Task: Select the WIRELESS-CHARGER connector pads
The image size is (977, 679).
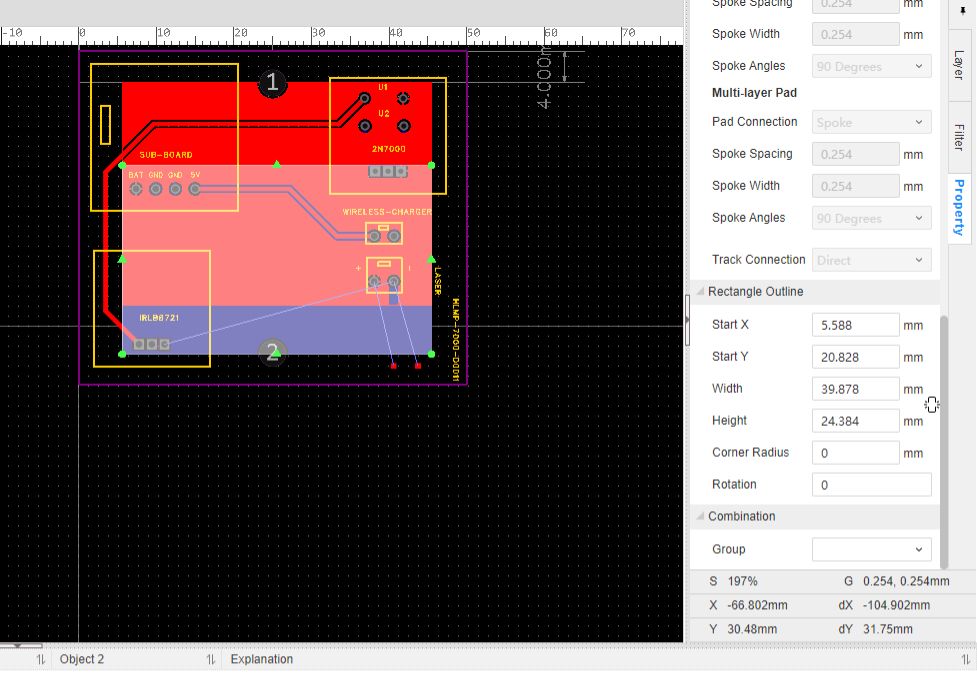Action: coord(384,235)
